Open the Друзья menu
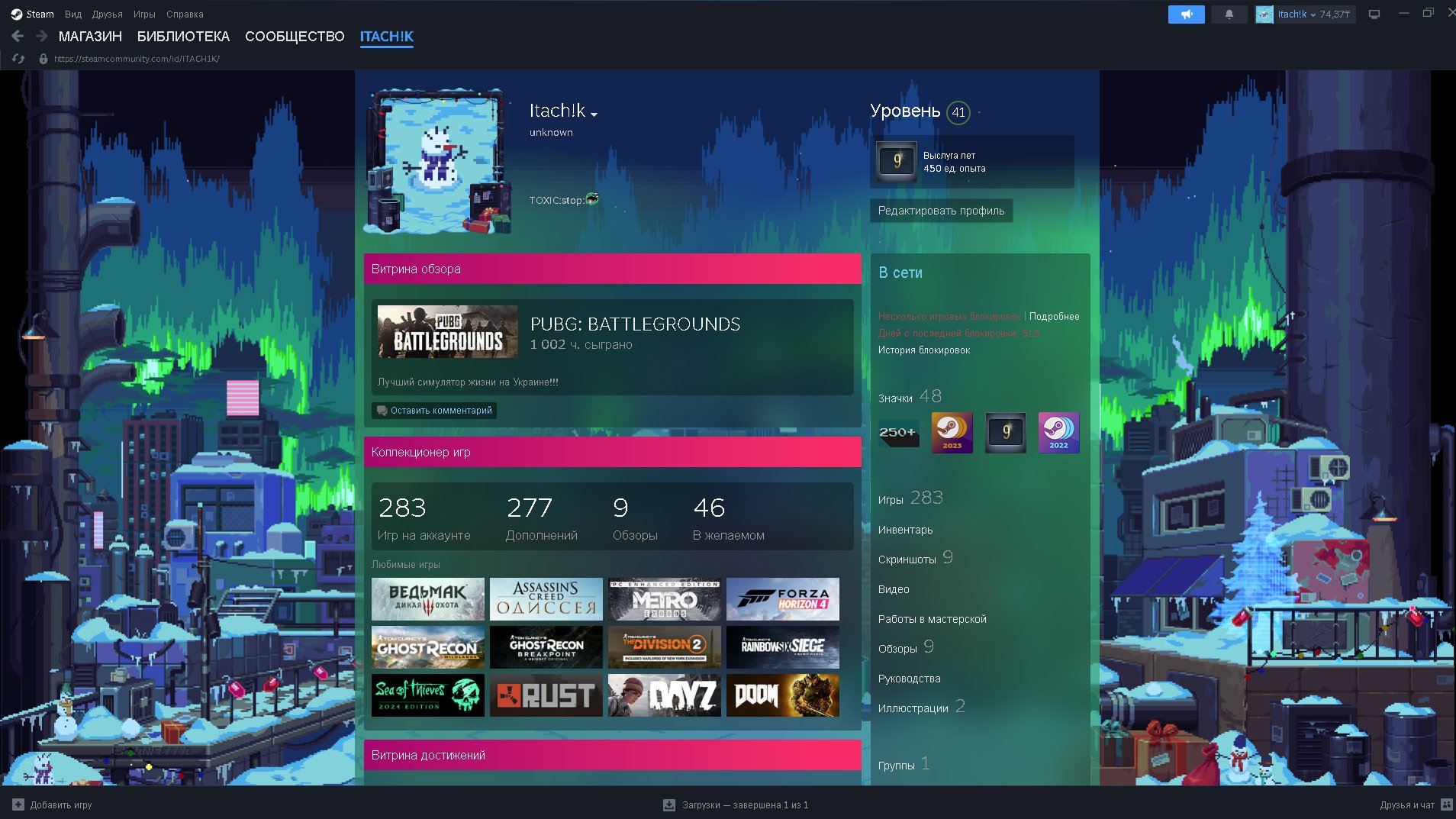The height and width of the screenshot is (819, 1456). [107, 14]
